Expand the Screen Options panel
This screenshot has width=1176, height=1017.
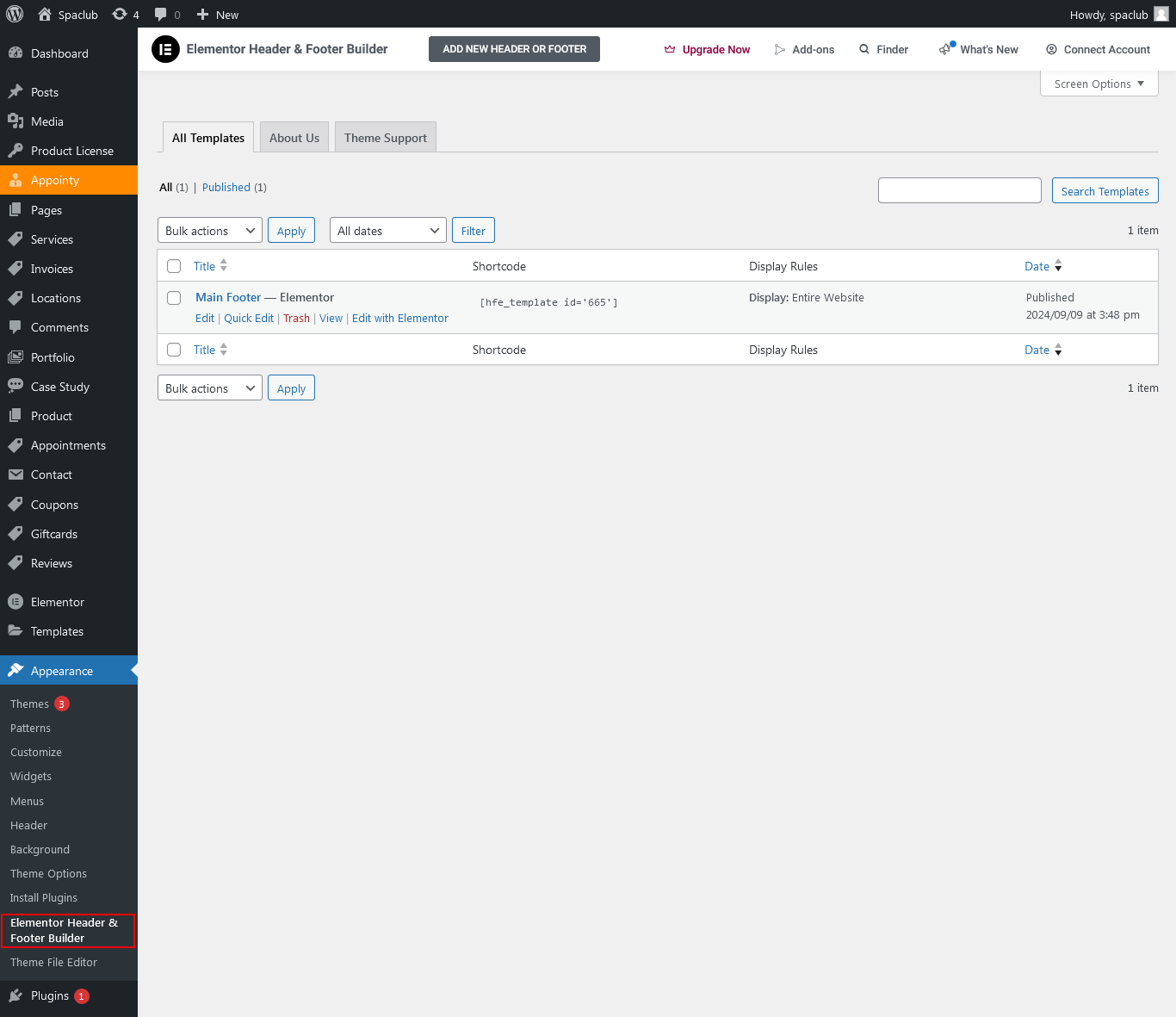(x=1099, y=84)
